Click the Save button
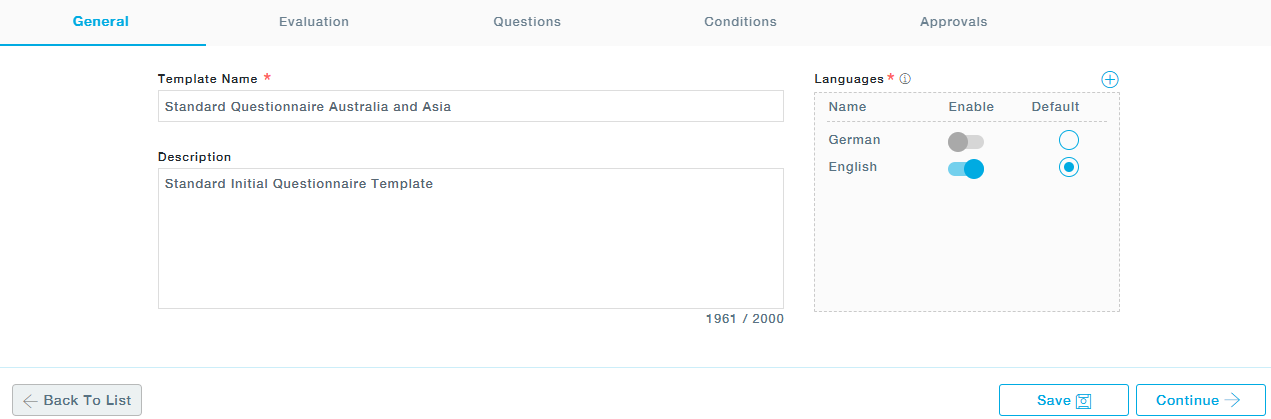Viewport: 1271px width, 419px height. (x=1063, y=400)
